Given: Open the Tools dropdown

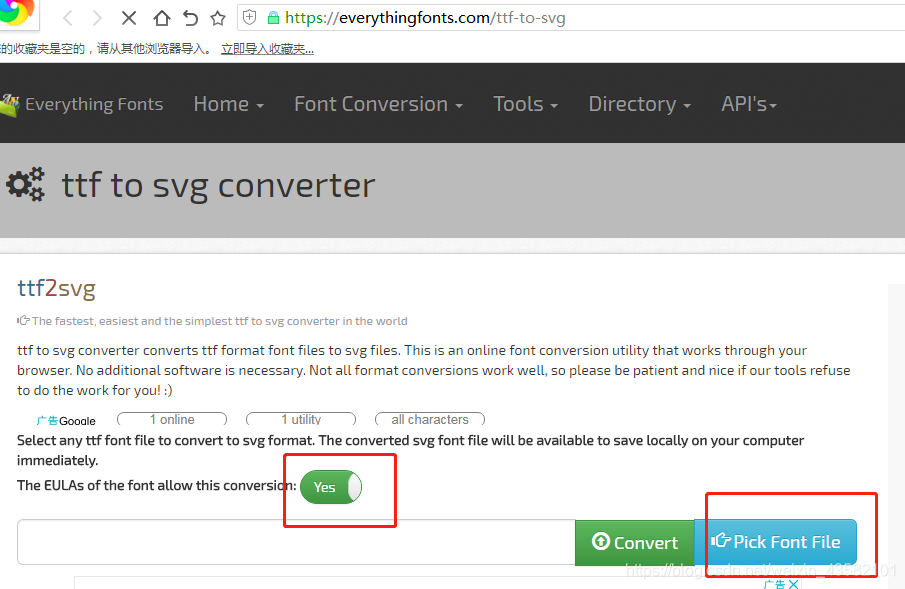Looking at the screenshot, I should 525,104.
